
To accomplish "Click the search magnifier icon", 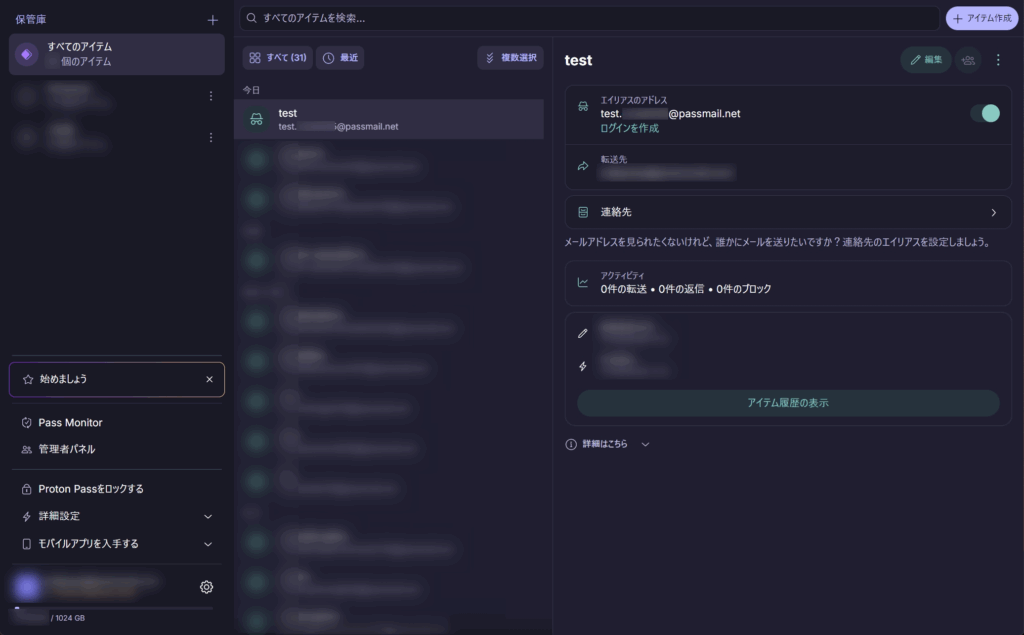I will pos(251,18).
